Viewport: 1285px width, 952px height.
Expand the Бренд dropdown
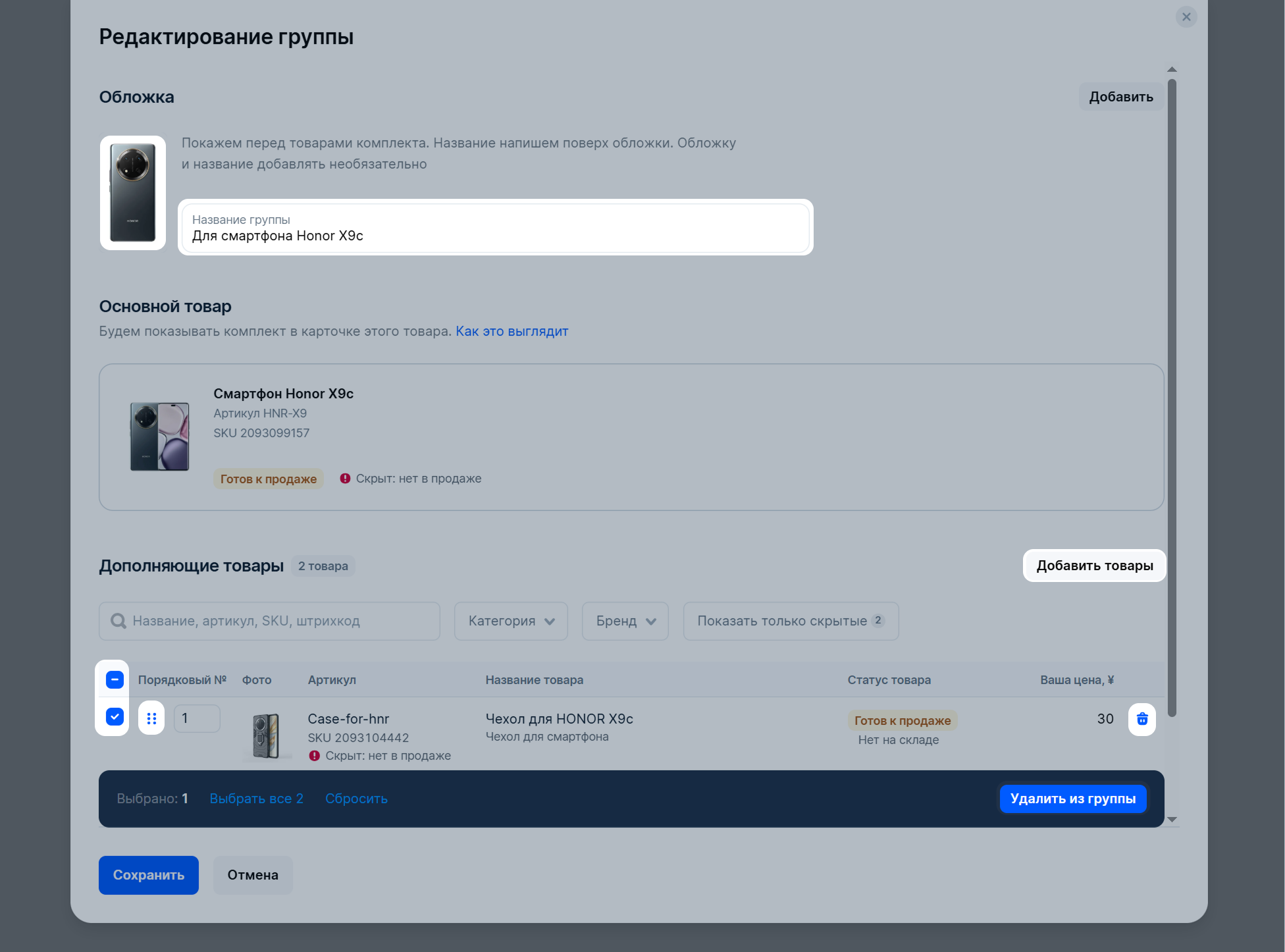point(625,621)
